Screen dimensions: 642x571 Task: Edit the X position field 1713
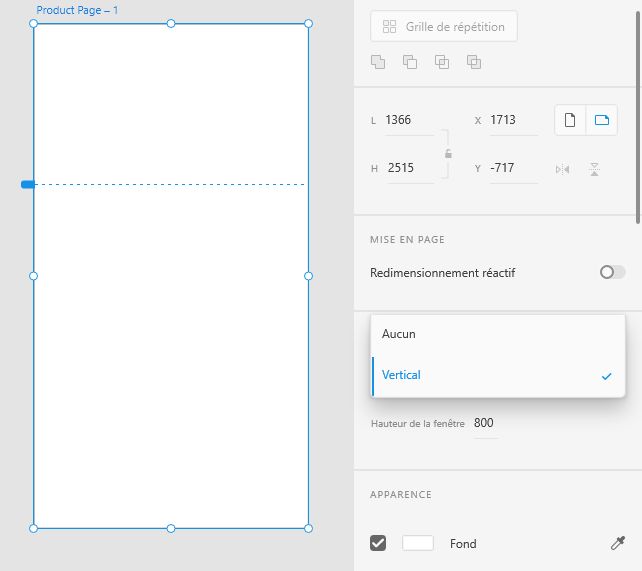514,120
